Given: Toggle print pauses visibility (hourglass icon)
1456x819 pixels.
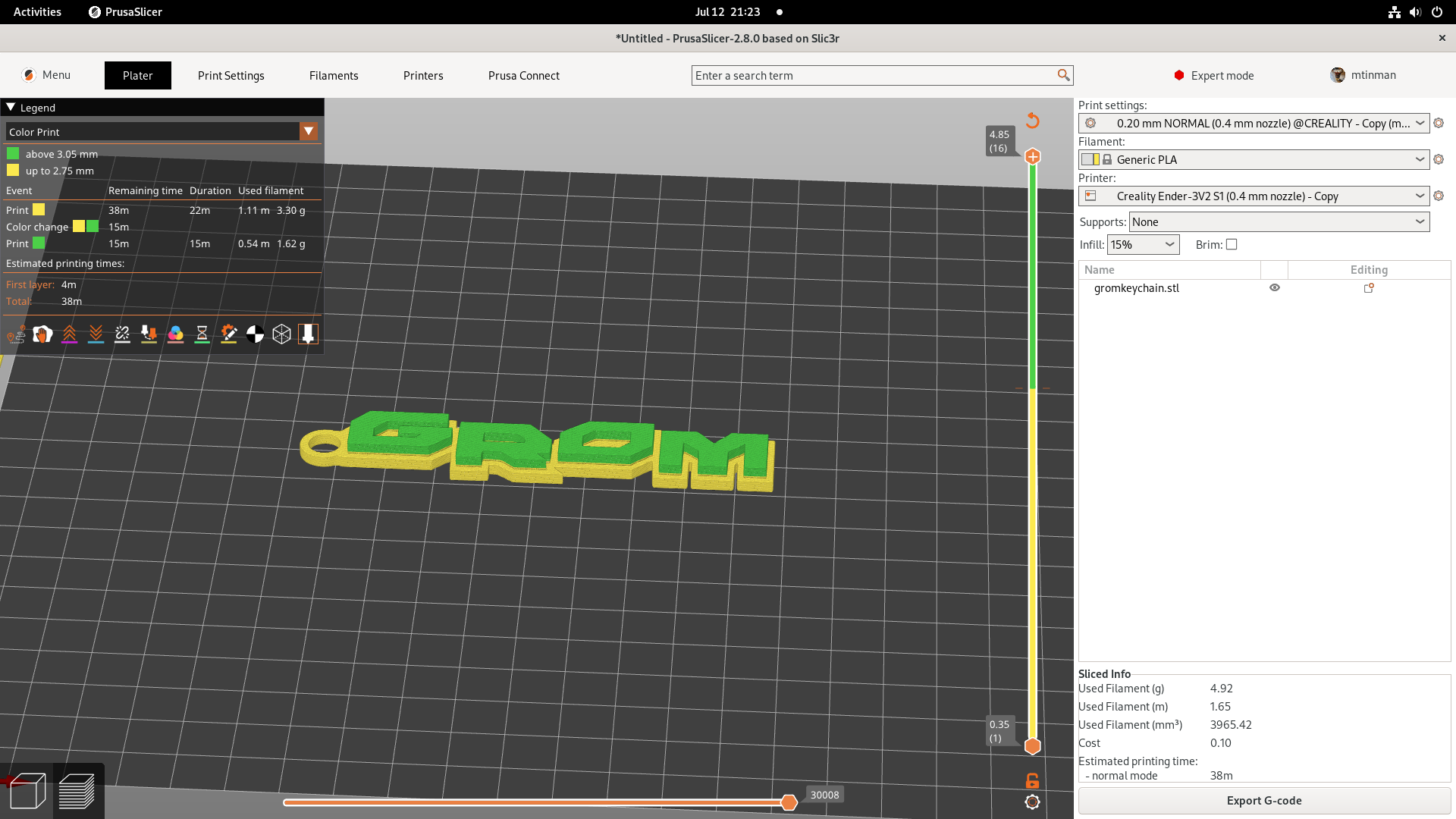Looking at the screenshot, I should pos(202,334).
